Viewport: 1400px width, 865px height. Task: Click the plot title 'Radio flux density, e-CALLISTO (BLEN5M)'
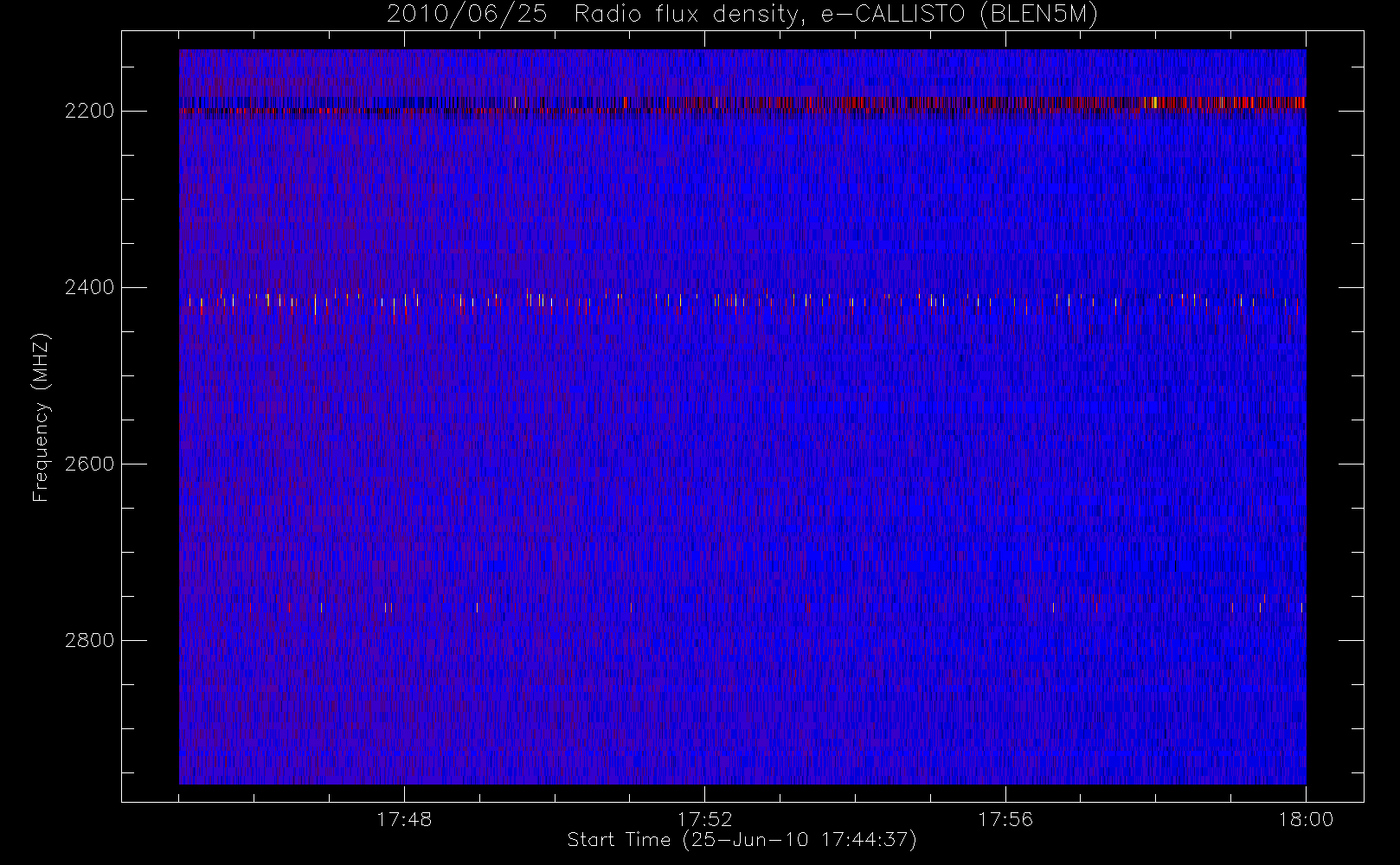(x=836, y=15)
